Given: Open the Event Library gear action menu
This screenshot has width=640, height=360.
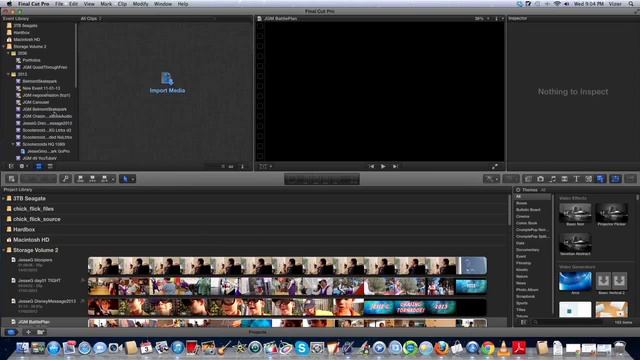Looking at the screenshot, I should pos(23,166).
